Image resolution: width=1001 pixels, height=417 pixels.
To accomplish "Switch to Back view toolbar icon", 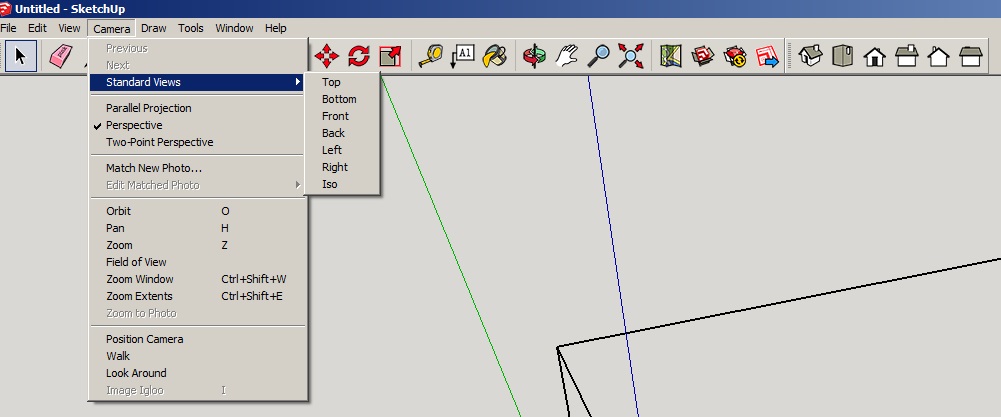I will pos(938,56).
